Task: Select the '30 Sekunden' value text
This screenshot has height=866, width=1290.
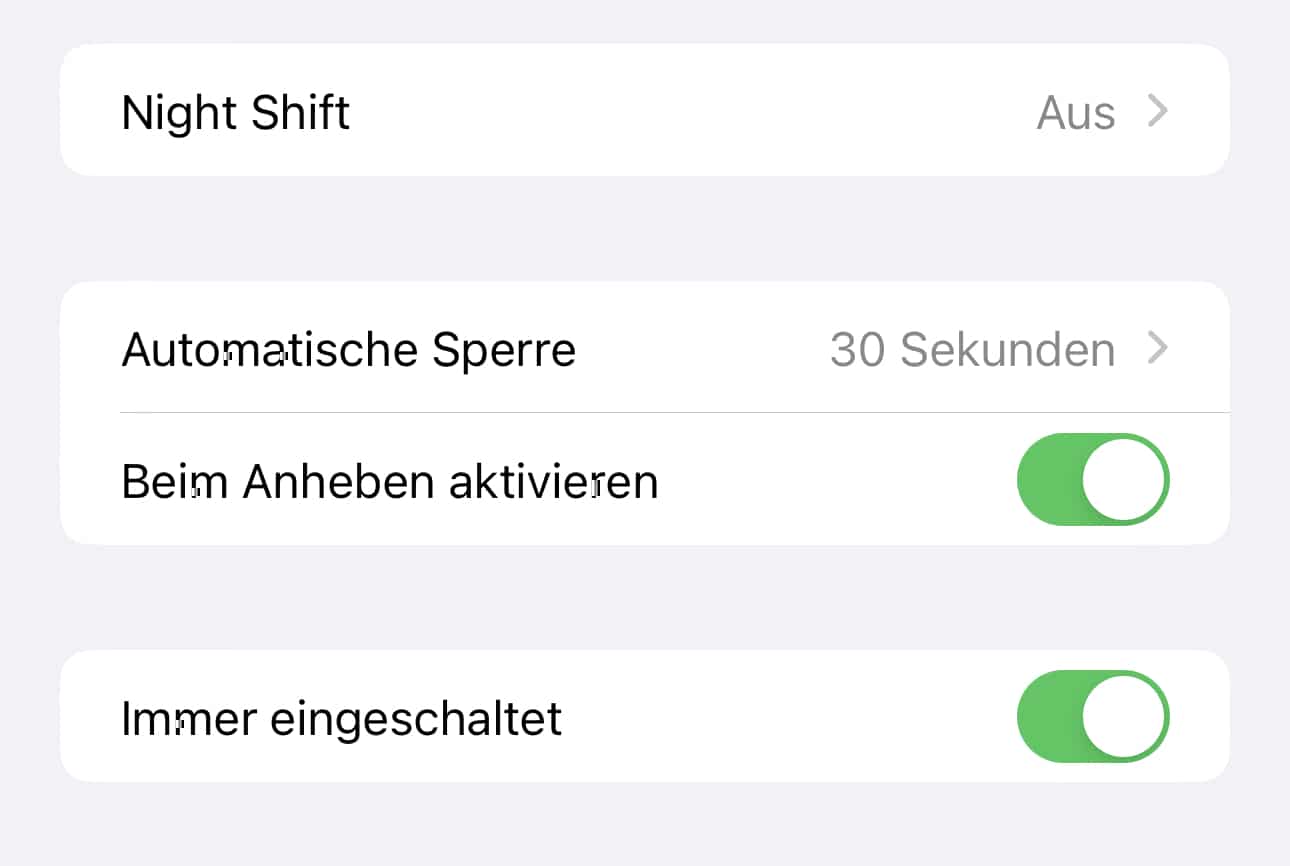Action: [972, 350]
